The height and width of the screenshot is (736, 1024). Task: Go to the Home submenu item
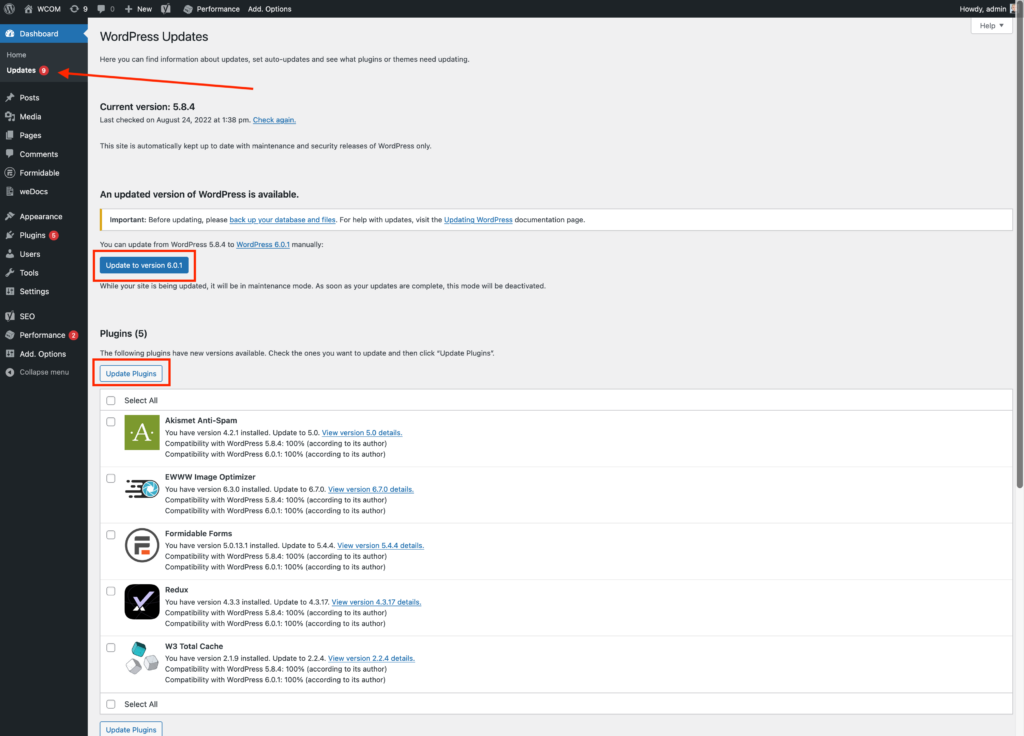point(16,55)
